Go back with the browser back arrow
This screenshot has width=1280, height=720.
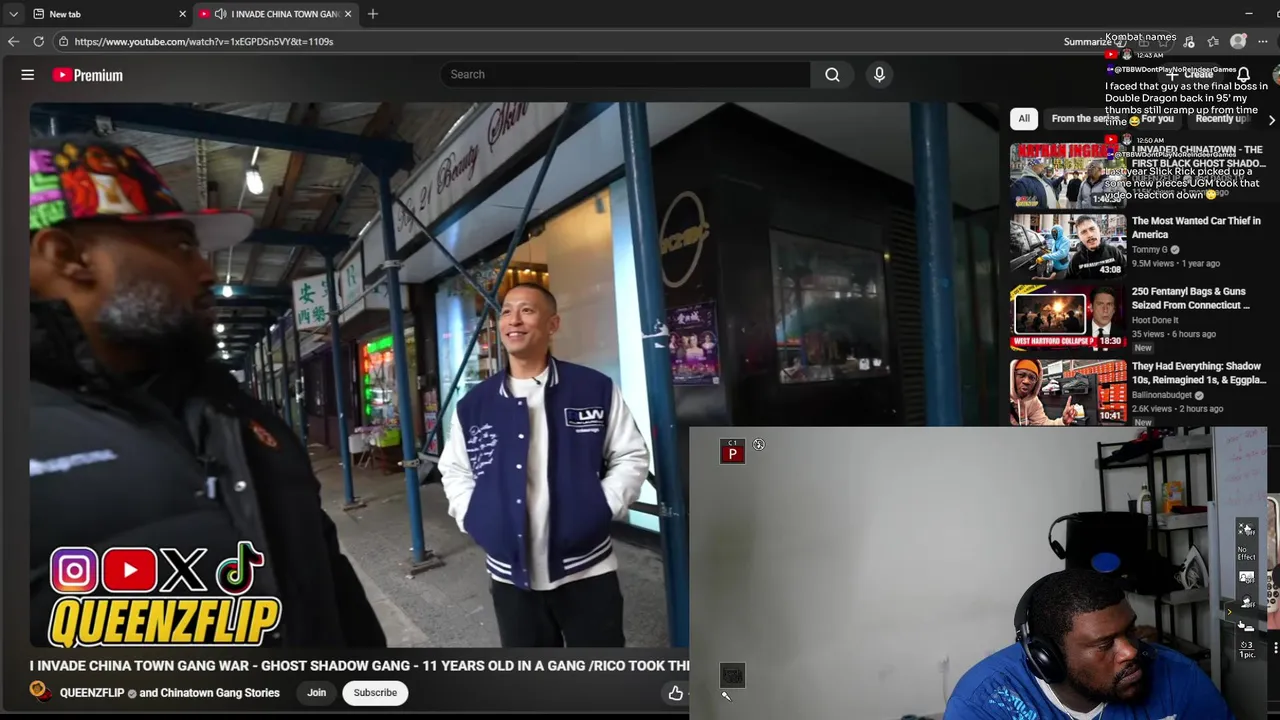13,41
